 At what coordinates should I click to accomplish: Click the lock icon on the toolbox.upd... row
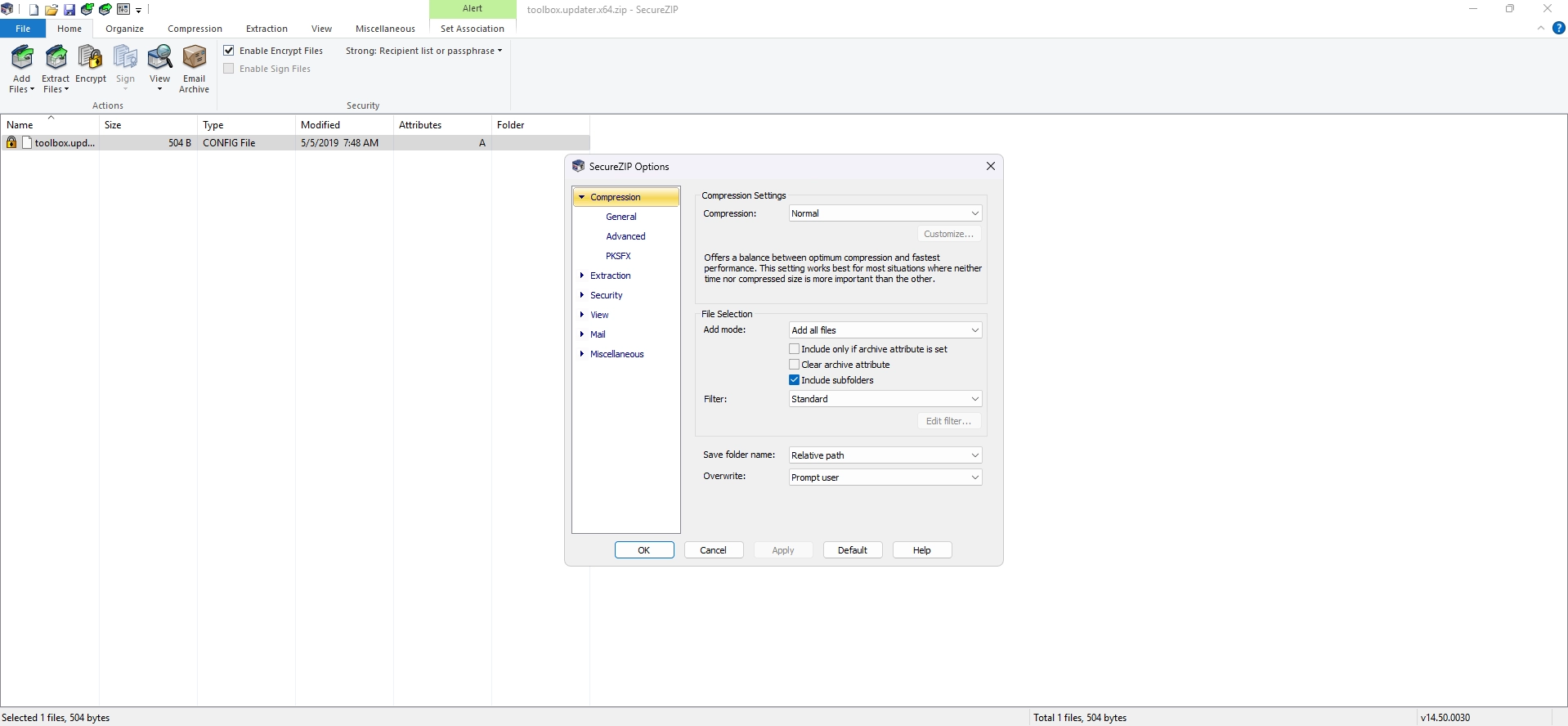click(11, 142)
